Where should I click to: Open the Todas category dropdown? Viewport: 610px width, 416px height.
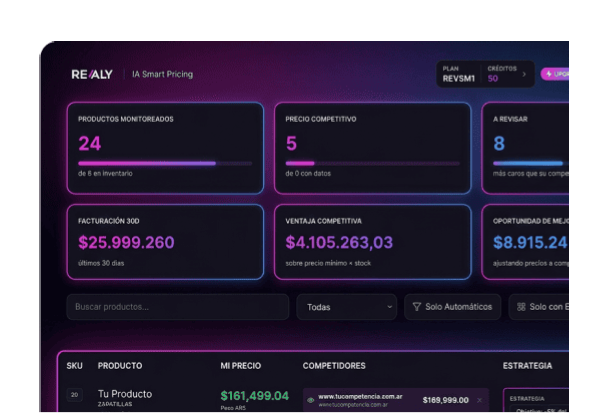[x=346, y=307]
